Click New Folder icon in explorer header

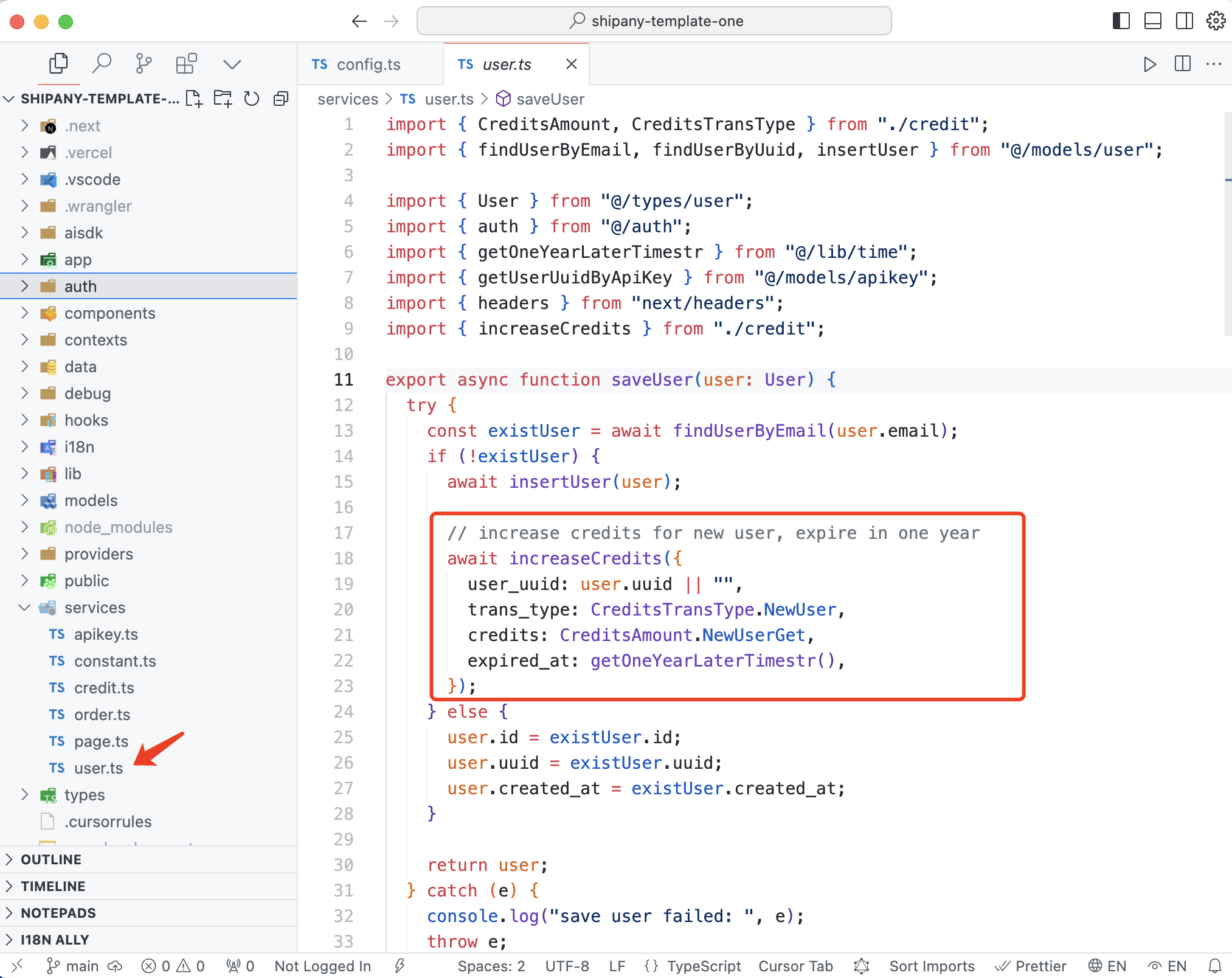223,99
